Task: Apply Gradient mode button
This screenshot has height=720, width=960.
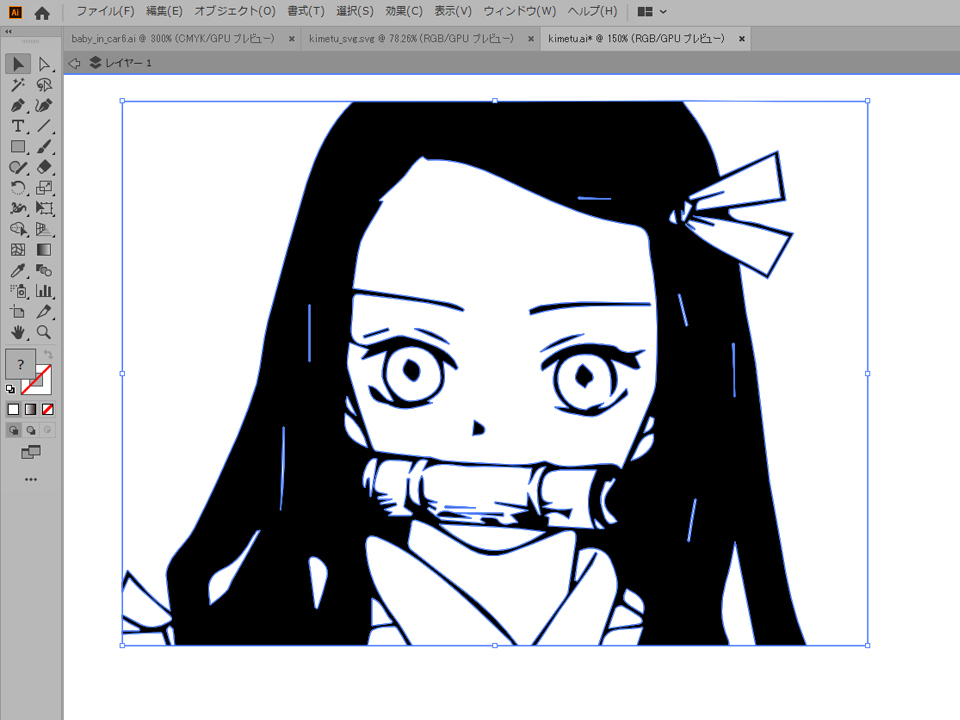Action: (31, 410)
